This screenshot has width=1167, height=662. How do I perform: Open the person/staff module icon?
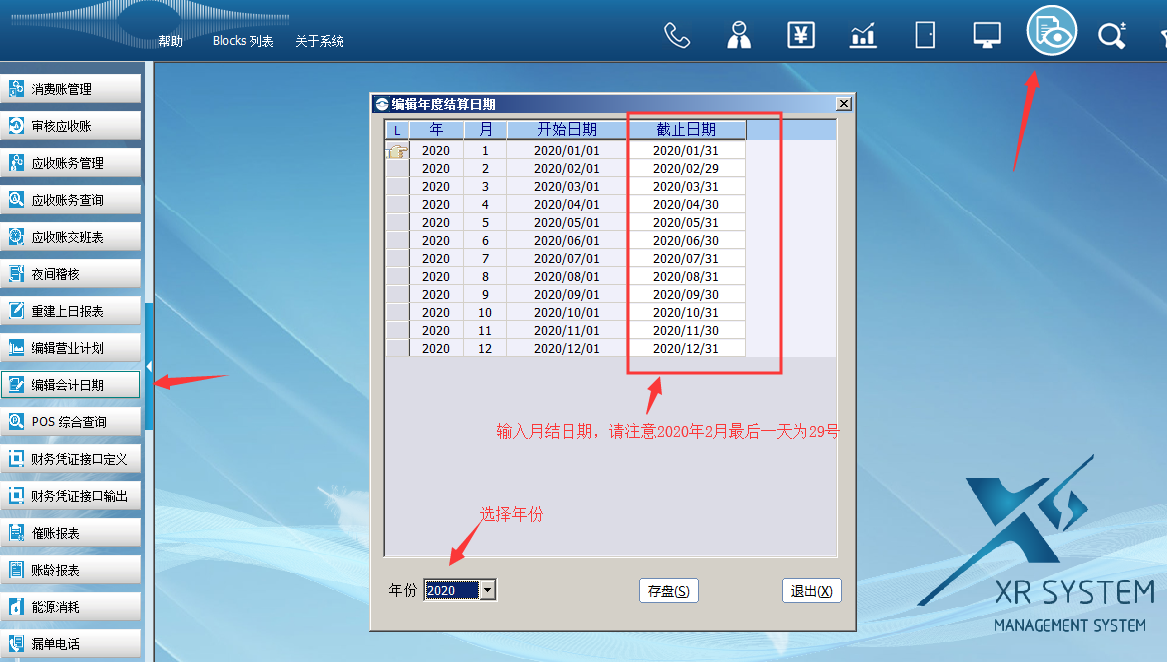(x=739, y=35)
